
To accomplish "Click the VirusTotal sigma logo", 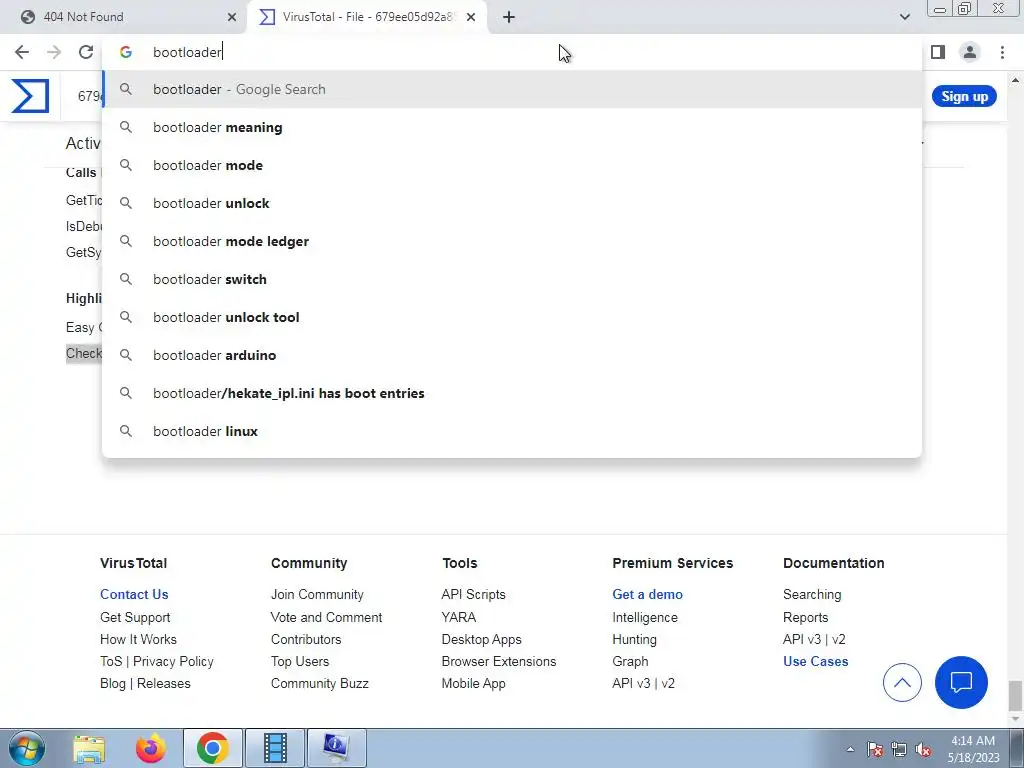I will coord(30,96).
